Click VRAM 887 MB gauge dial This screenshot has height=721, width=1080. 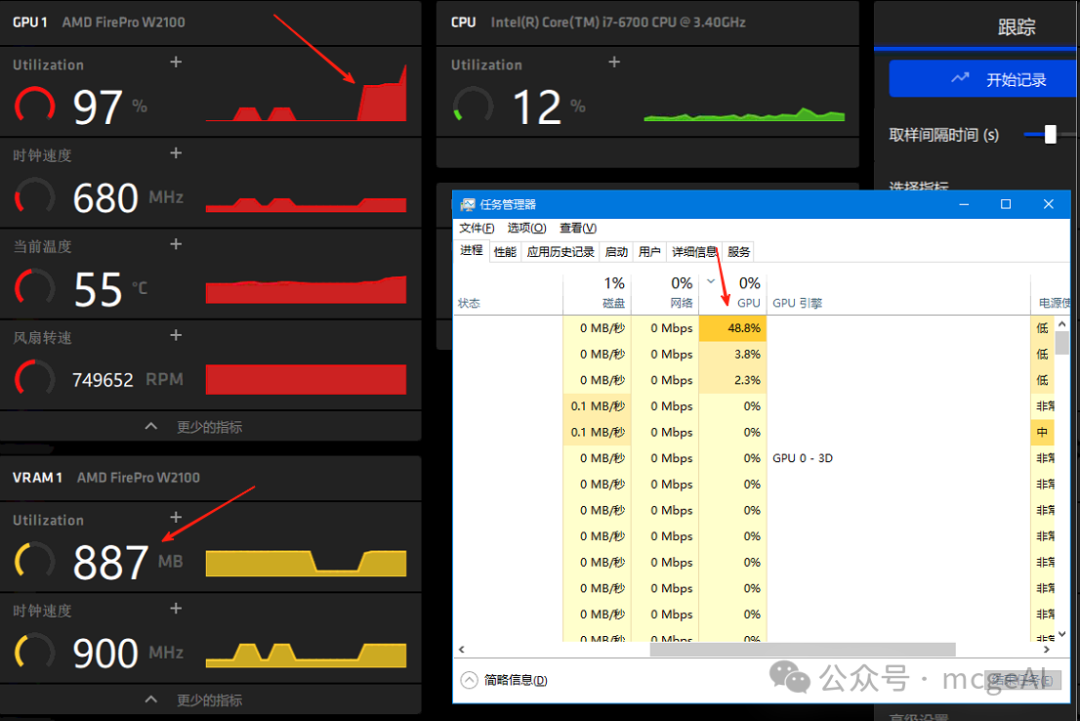point(34,561)
